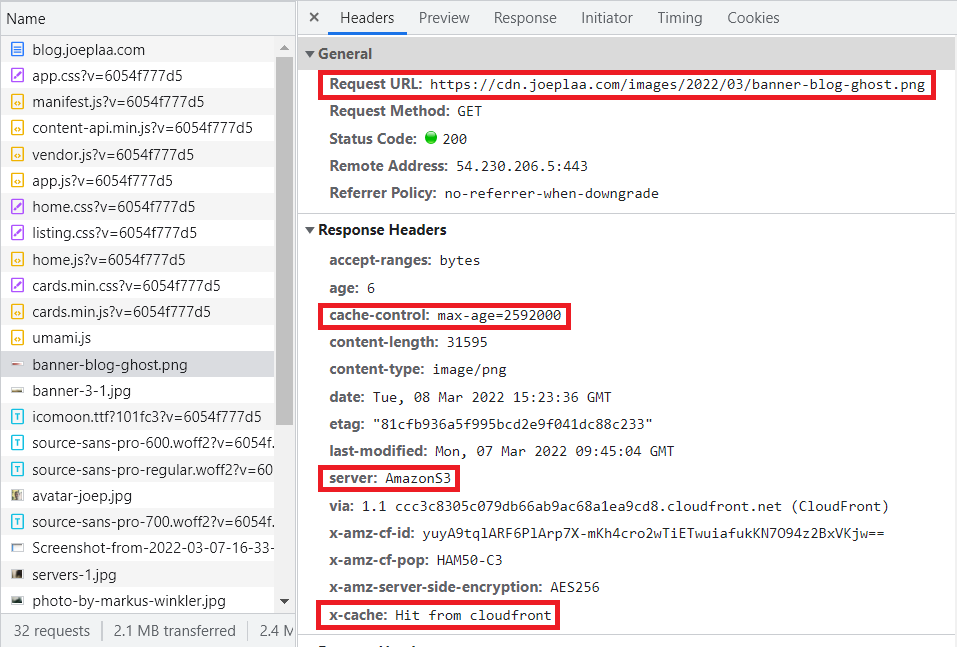957x647 pixels.
Task: Click the content-length value 31595
Action: 467,342
